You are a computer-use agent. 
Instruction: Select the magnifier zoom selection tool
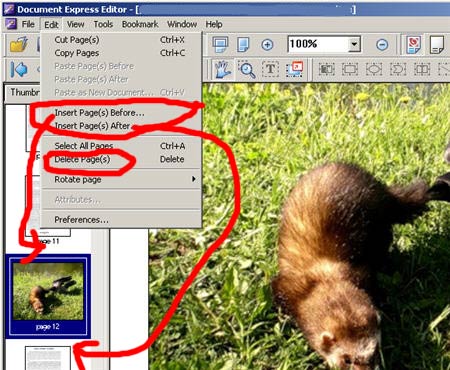coord(247,70)
